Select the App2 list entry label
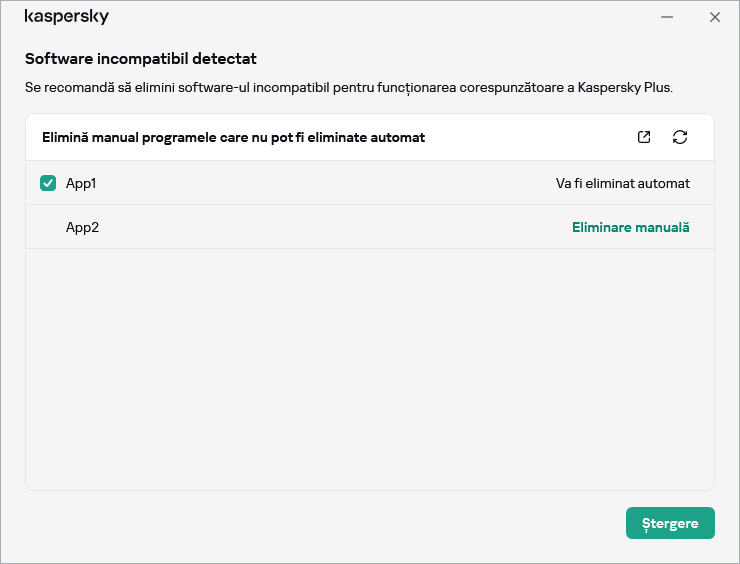 coord(82,227)
